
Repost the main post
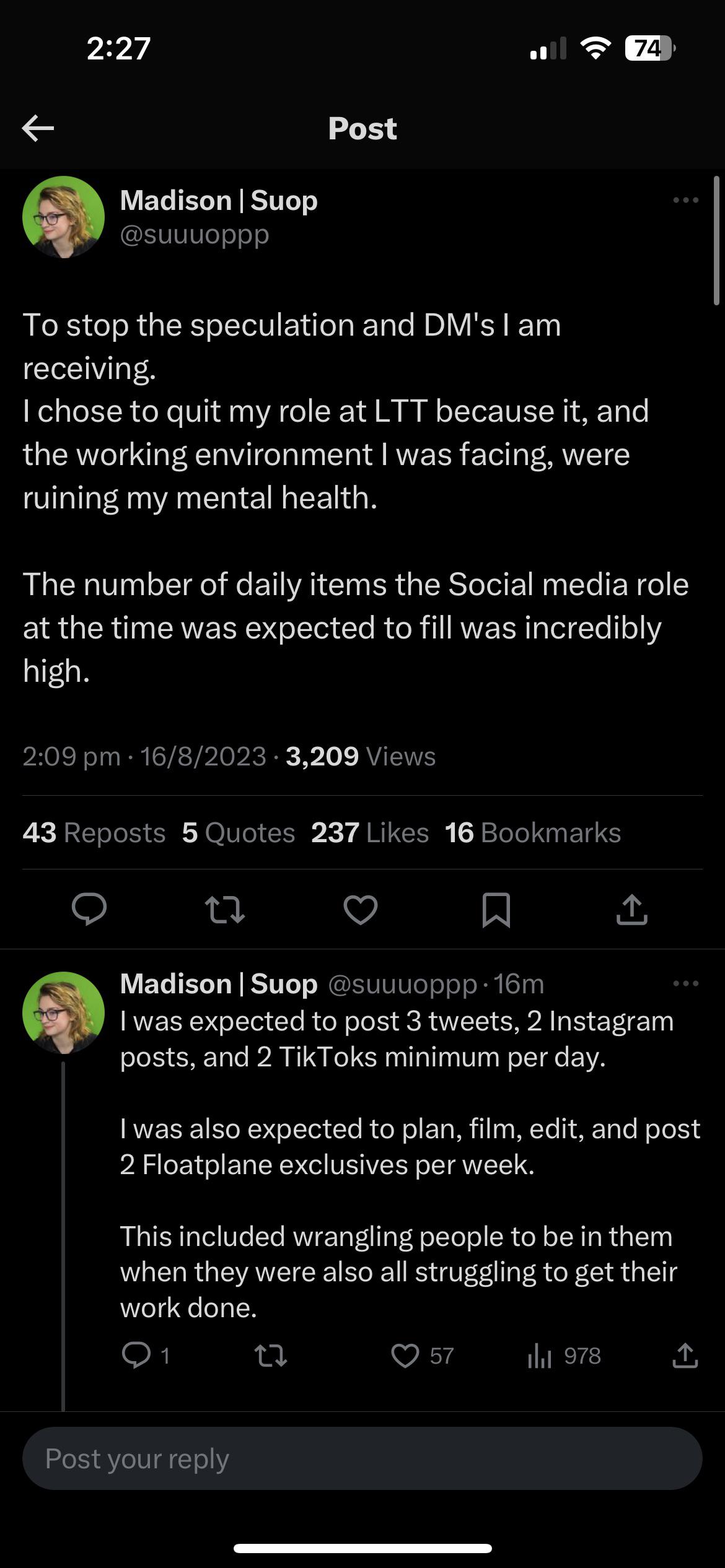coord(225,910)
